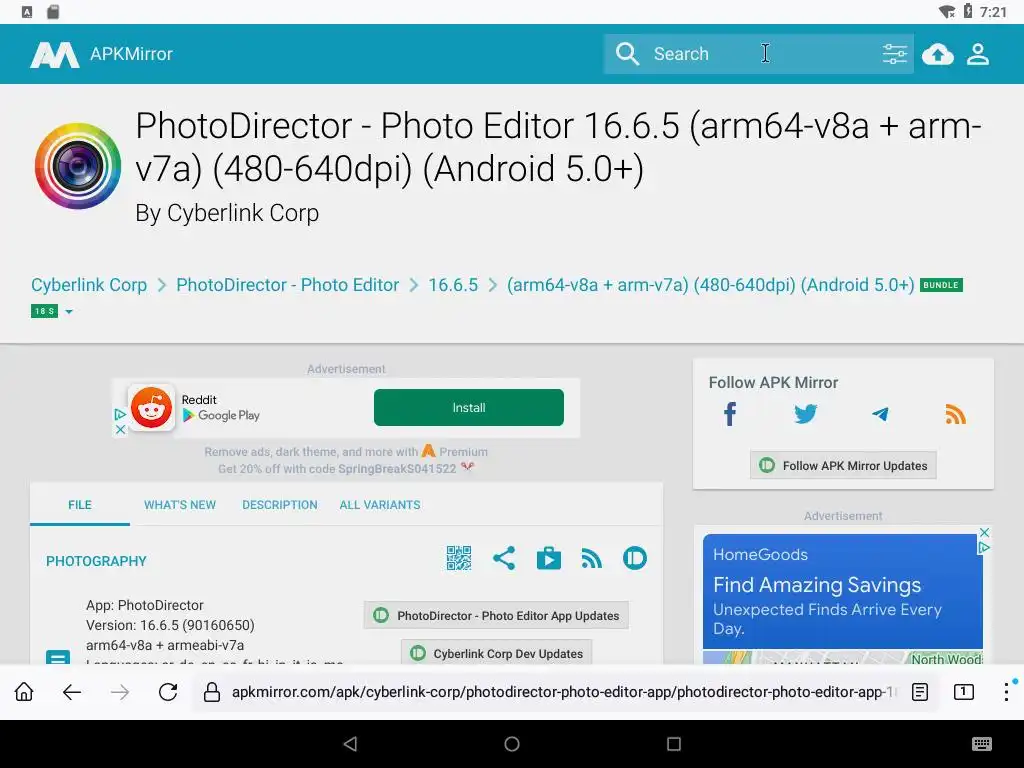The image size is (1024, 768).
Task: Click Cyberlink Corp Dev Updates button
Action: (496, 653)
